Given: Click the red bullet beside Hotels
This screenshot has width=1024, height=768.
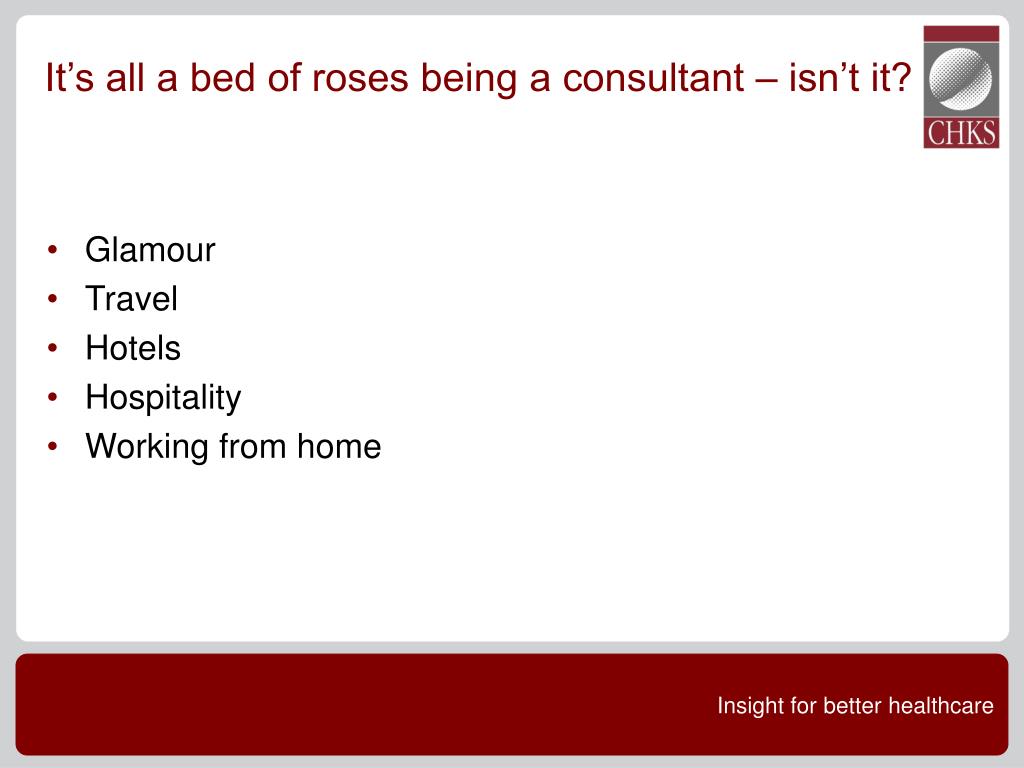Looking at the screenshot, I should point(53,347).
